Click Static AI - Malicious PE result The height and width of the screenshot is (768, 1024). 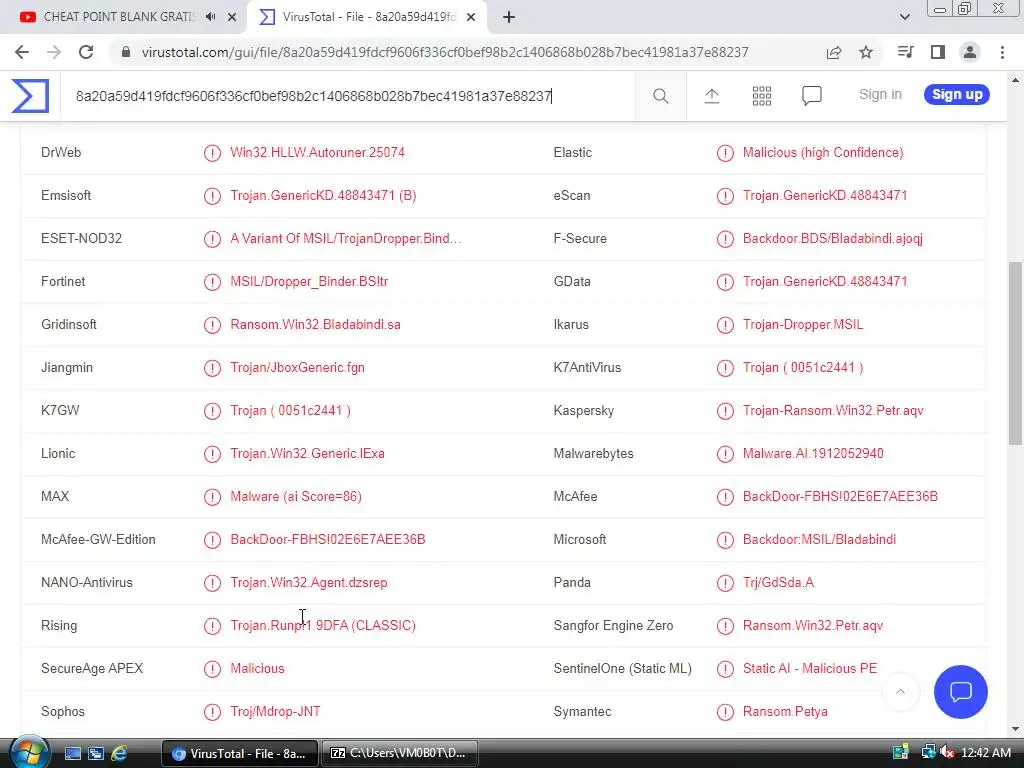[810, 669]
